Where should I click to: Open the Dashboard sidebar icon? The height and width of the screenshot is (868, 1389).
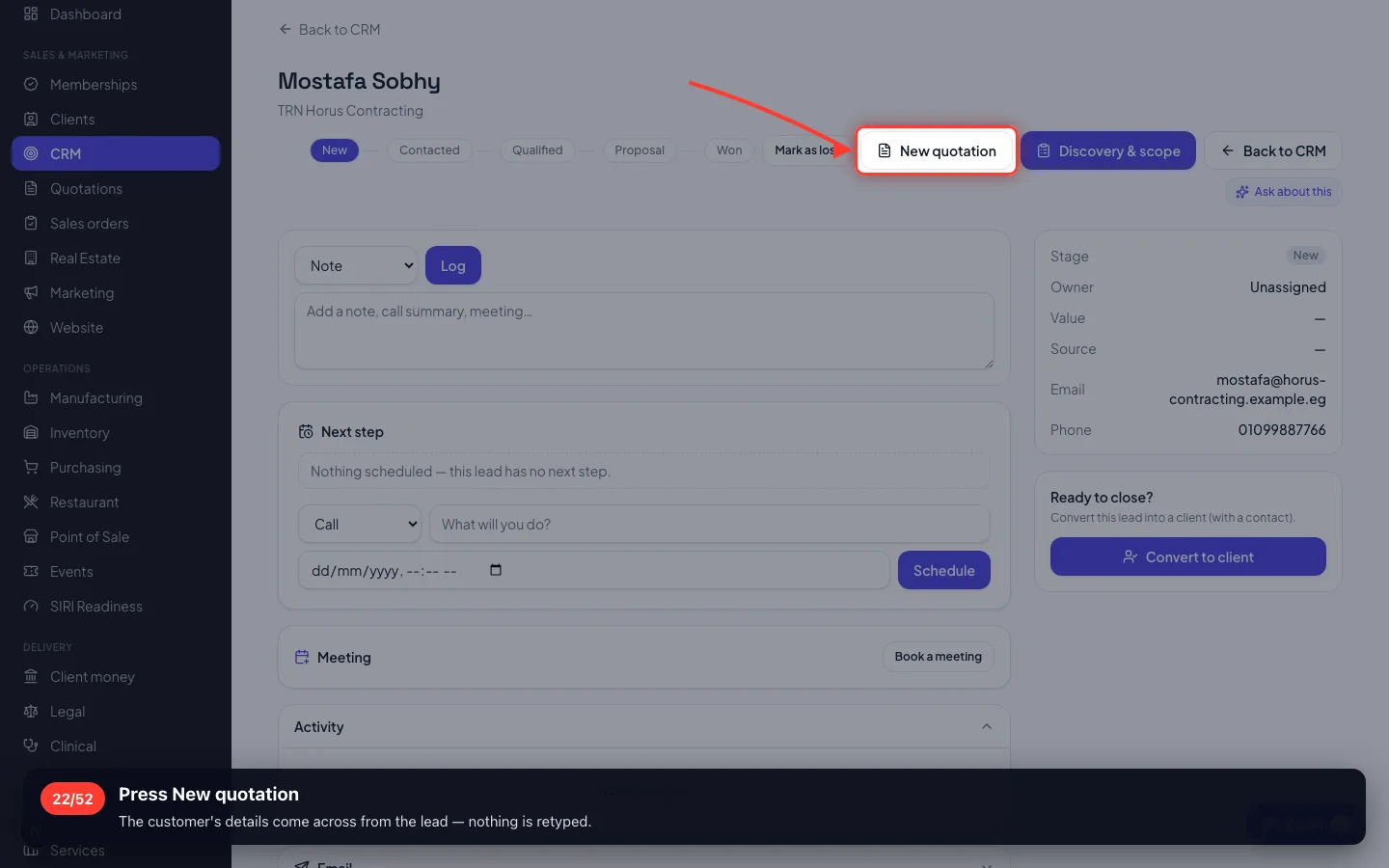pos(31,14)
